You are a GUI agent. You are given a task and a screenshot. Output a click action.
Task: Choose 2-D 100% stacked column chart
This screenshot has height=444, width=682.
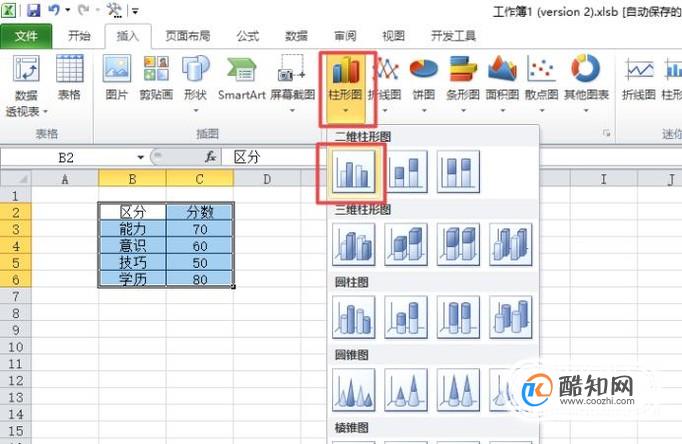pos(458,172)
